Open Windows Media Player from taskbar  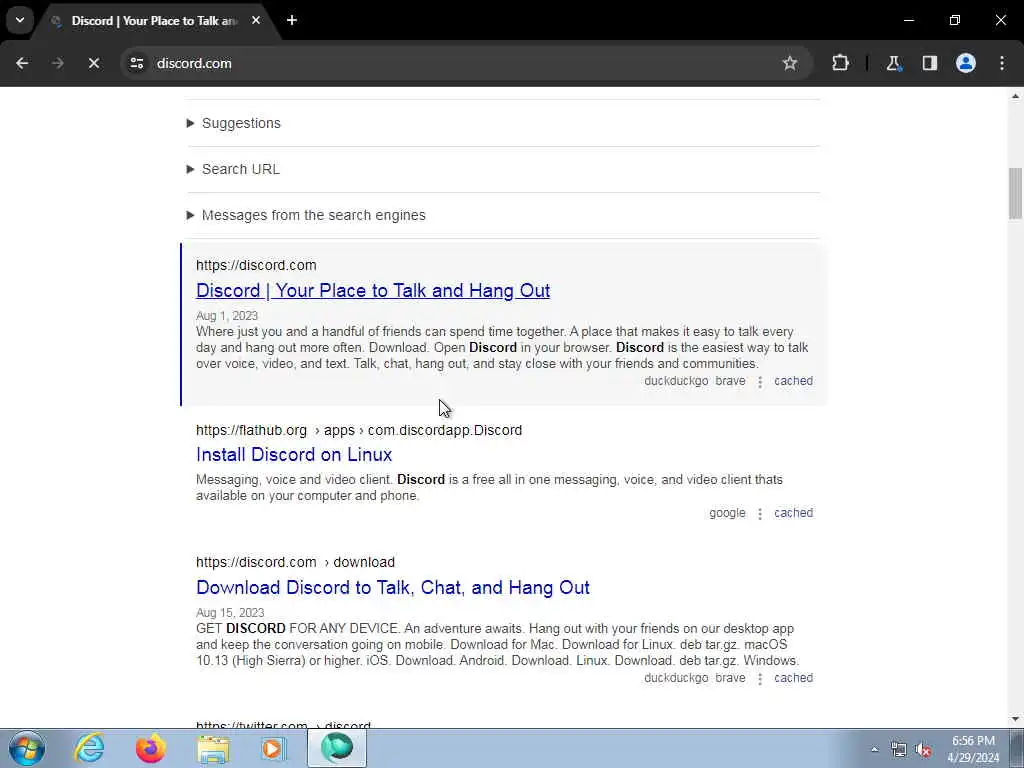274,748
